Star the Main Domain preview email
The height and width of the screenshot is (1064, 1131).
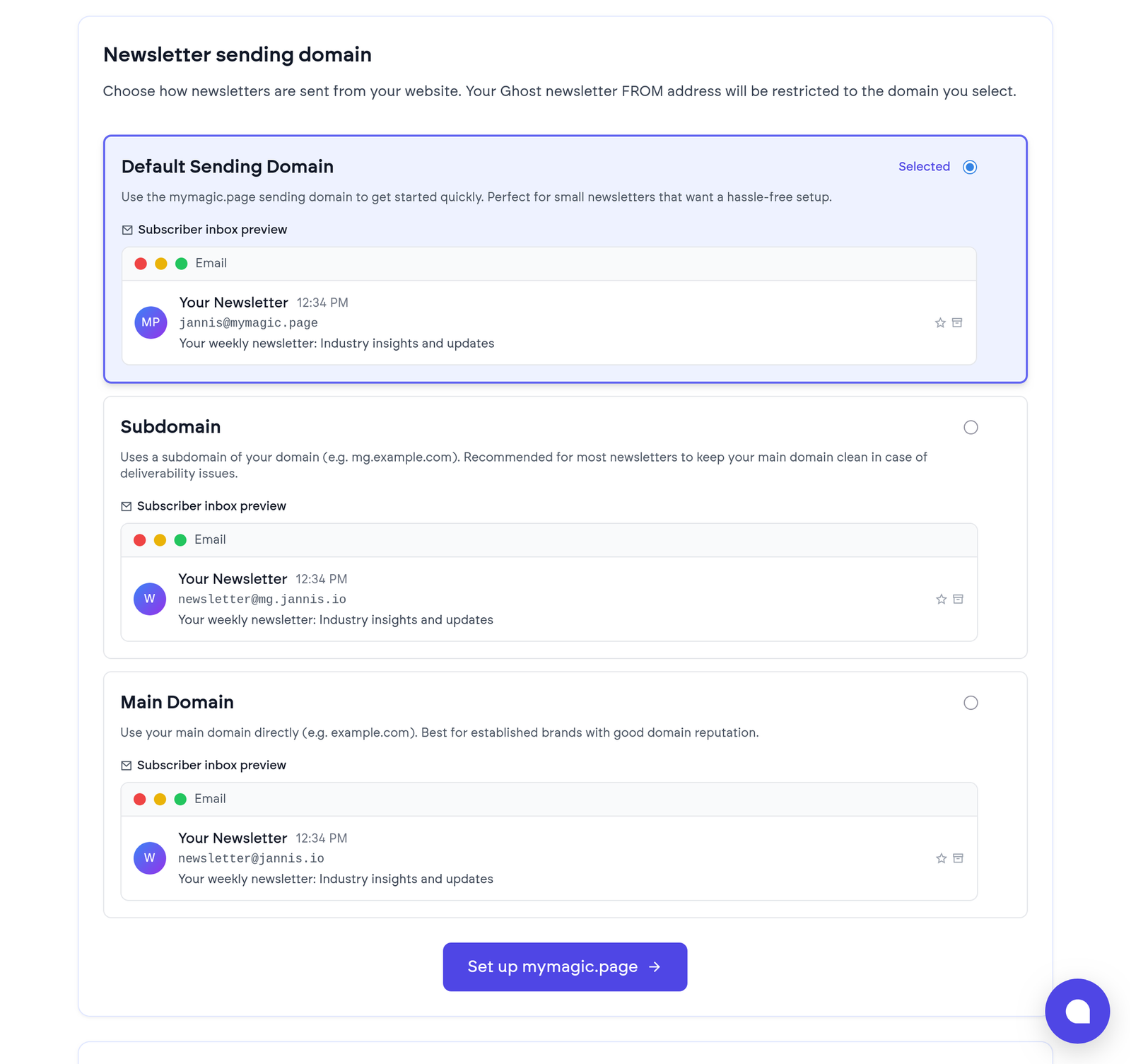(941, 858)
